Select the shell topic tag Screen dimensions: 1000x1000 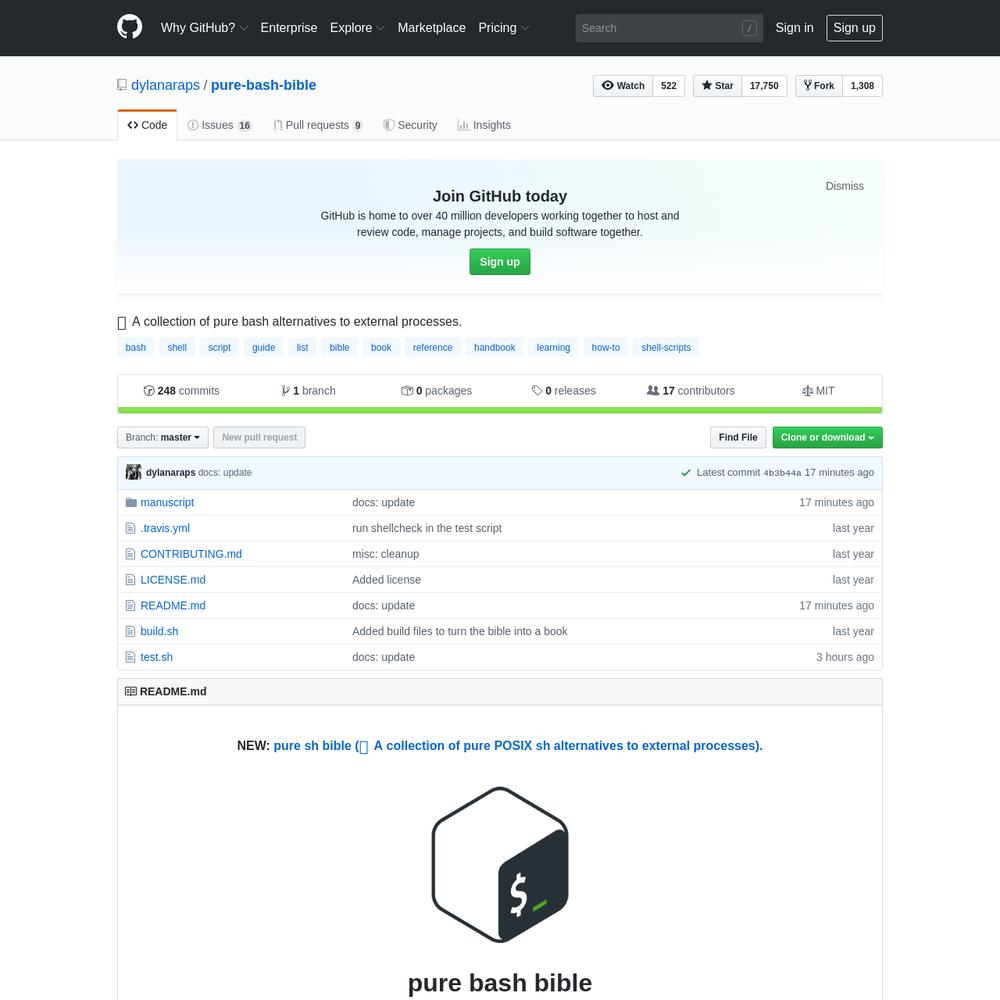click(177, 348)
